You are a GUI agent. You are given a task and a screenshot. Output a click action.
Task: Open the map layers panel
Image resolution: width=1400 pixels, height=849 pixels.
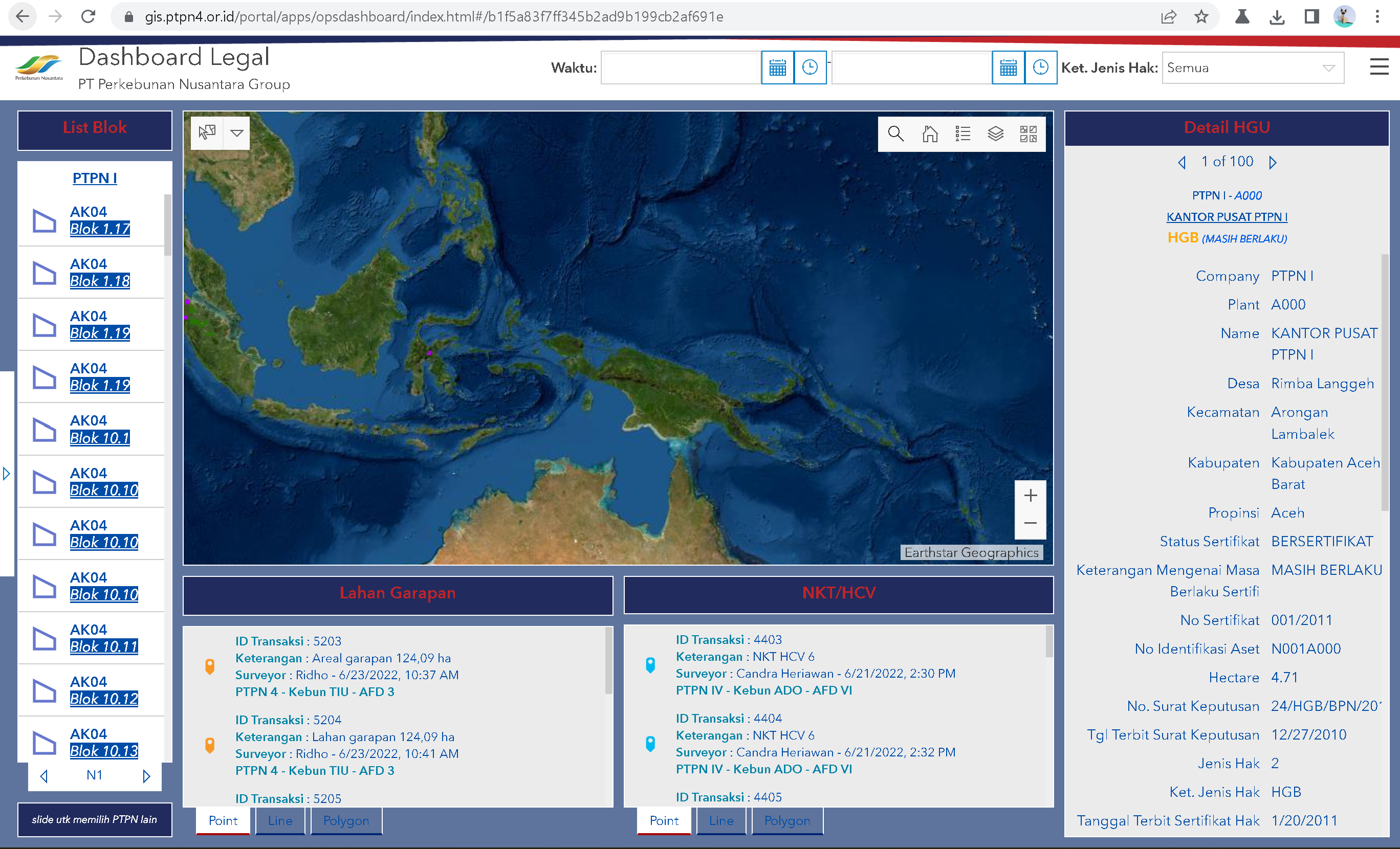[x=995, y=134]
